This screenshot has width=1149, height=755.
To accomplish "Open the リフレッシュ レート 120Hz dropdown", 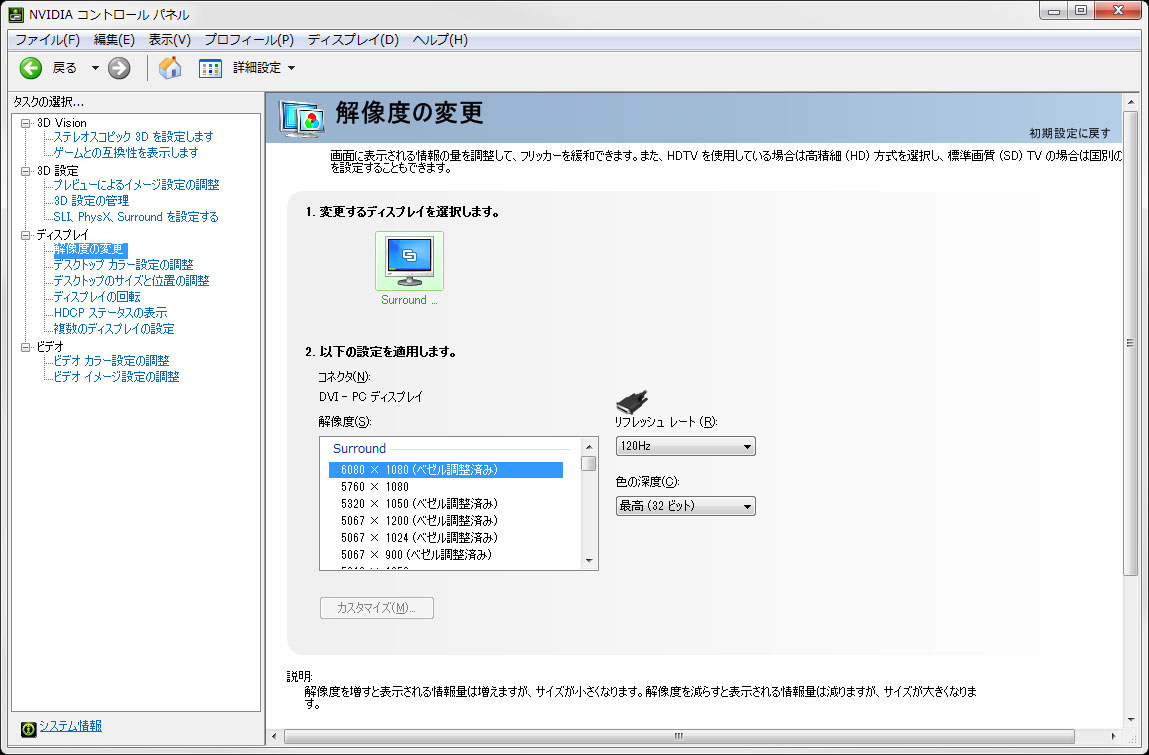I will click(x=685, y=446).
